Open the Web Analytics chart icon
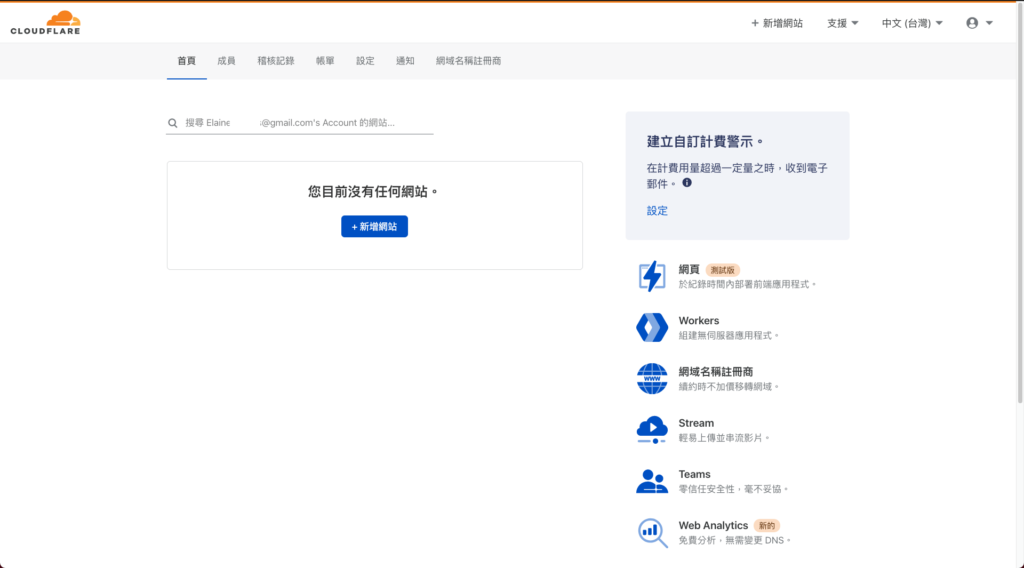The height and width of the screenshot is (568, 1024). [652, 532]
